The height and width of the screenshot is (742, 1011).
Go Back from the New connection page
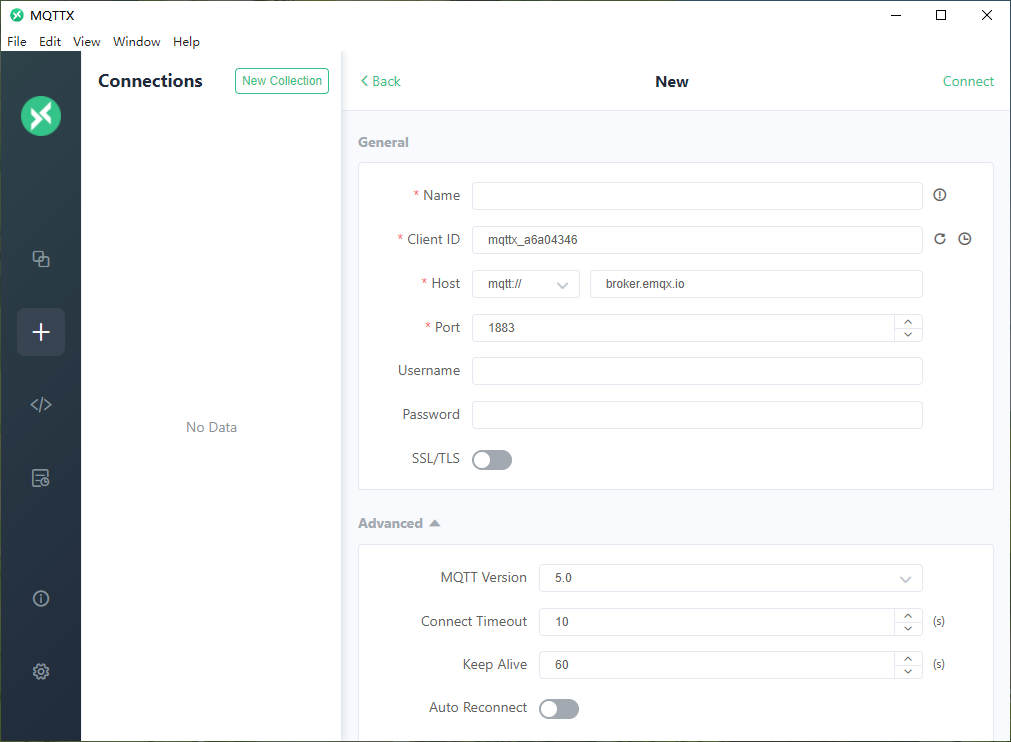380,81
